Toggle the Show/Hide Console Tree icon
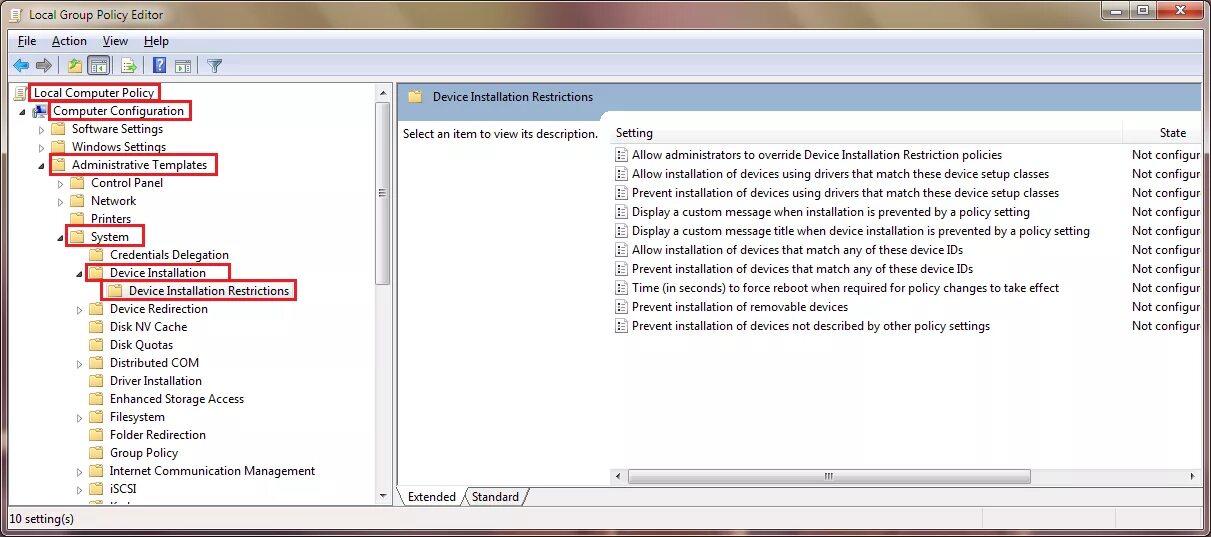1211x537 pixels. click(98, 66)
